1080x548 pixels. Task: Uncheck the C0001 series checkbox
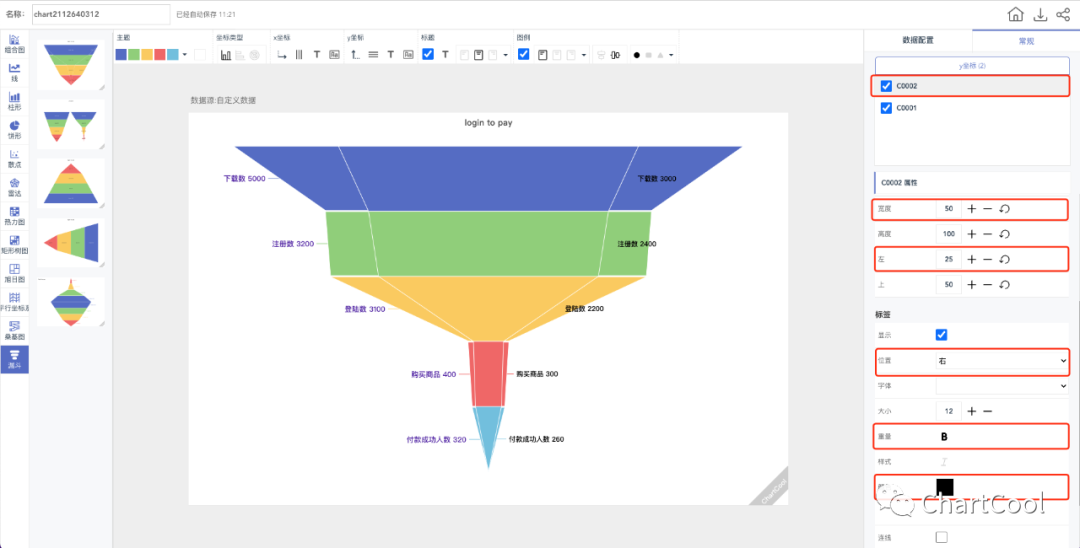[886, 108]
